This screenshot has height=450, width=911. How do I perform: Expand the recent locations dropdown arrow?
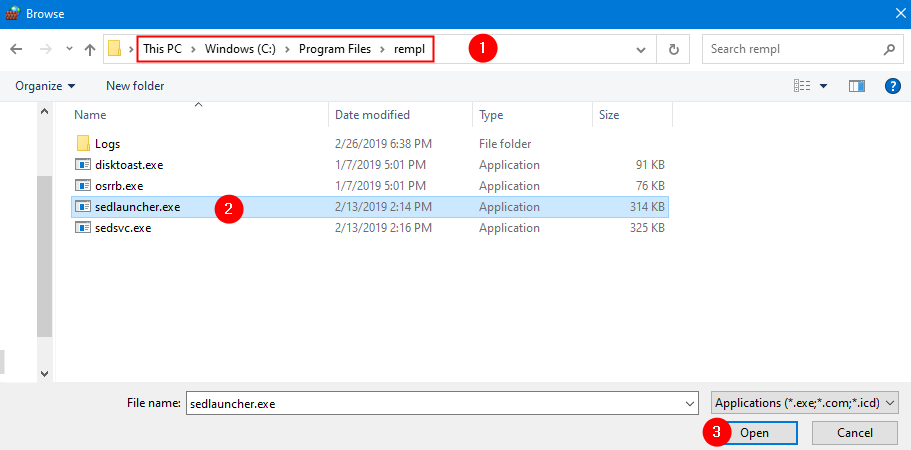68,49
